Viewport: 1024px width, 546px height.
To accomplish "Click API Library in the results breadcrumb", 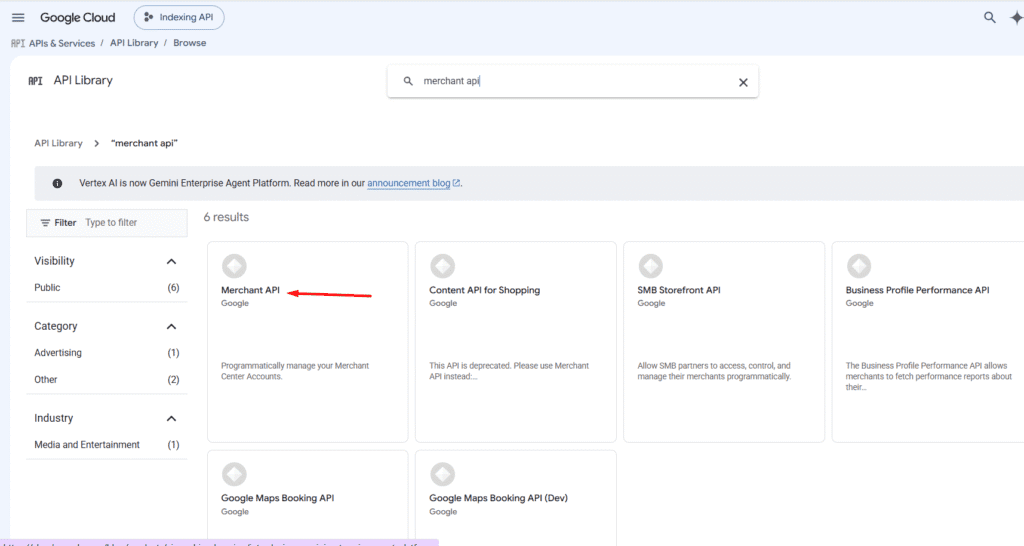I will (x=58, y=143).
